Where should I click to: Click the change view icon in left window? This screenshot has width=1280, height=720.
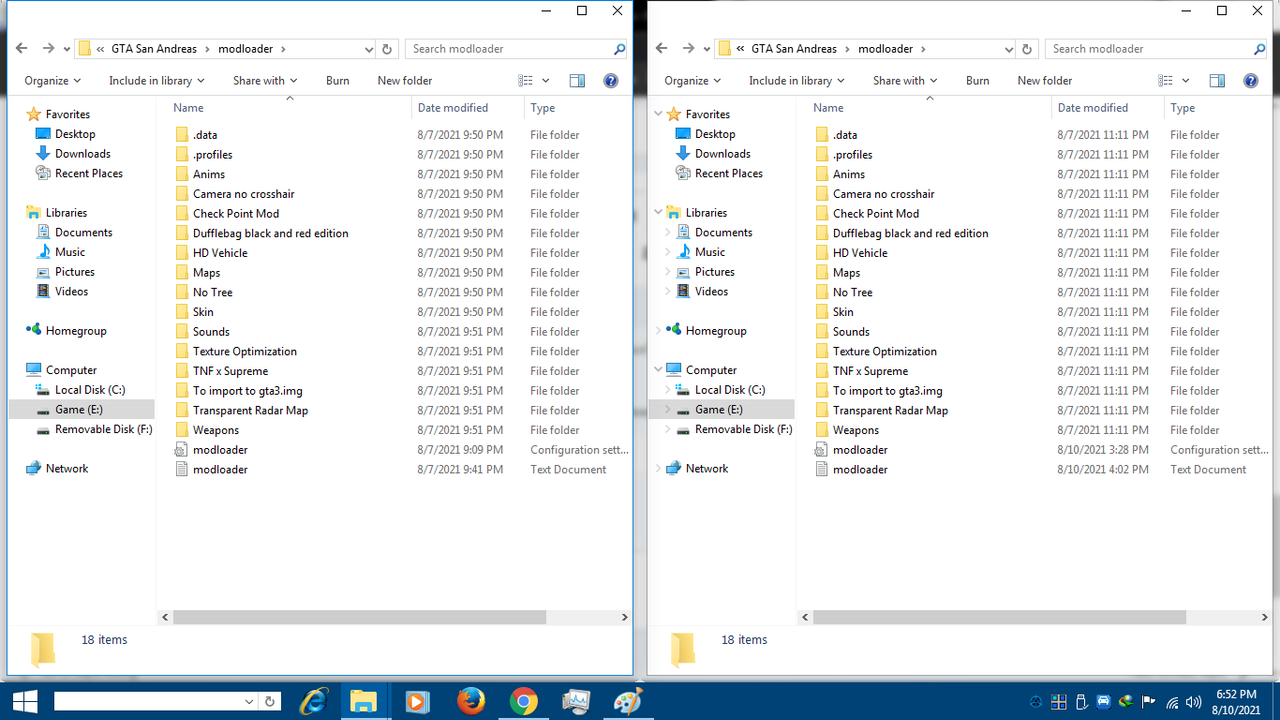coord(526,81)
